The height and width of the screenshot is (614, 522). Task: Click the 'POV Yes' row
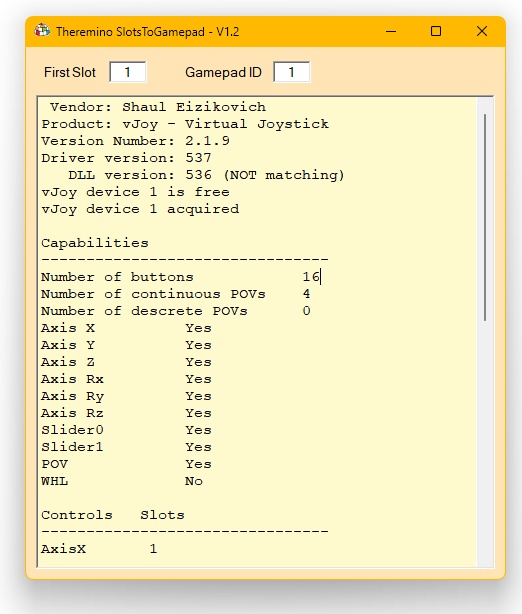click(x=126, y=464)
